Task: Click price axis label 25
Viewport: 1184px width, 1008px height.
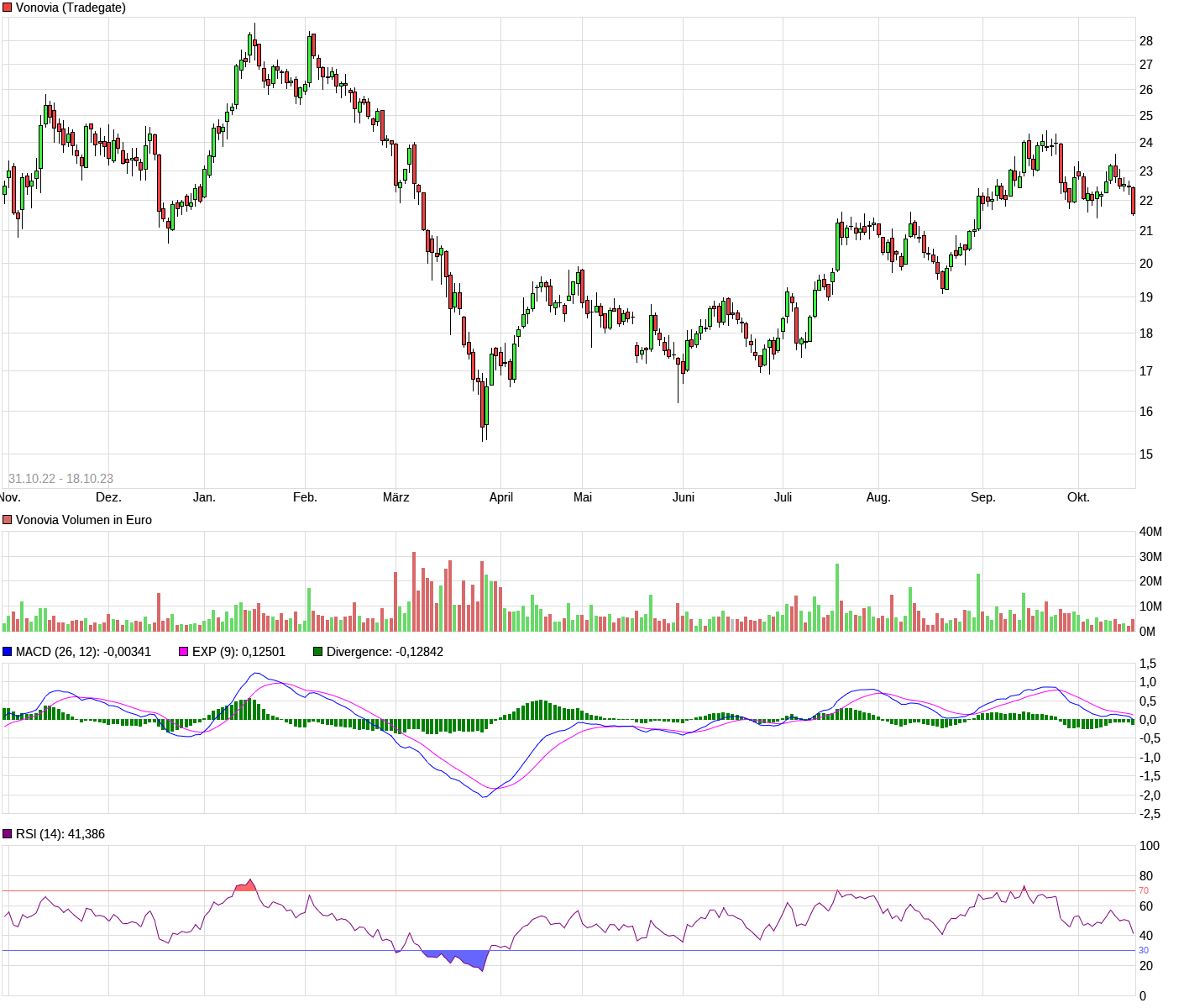Action: tap(1146, 116)
